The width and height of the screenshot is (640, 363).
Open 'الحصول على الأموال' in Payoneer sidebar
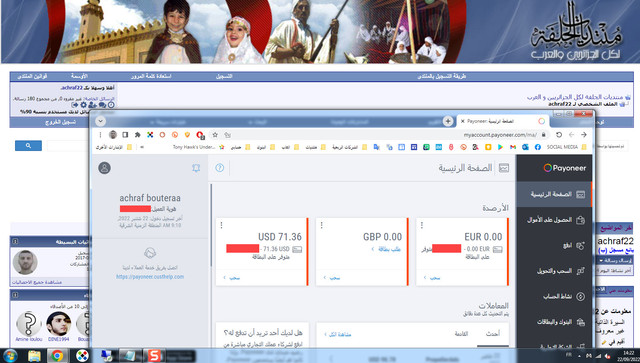554,220
